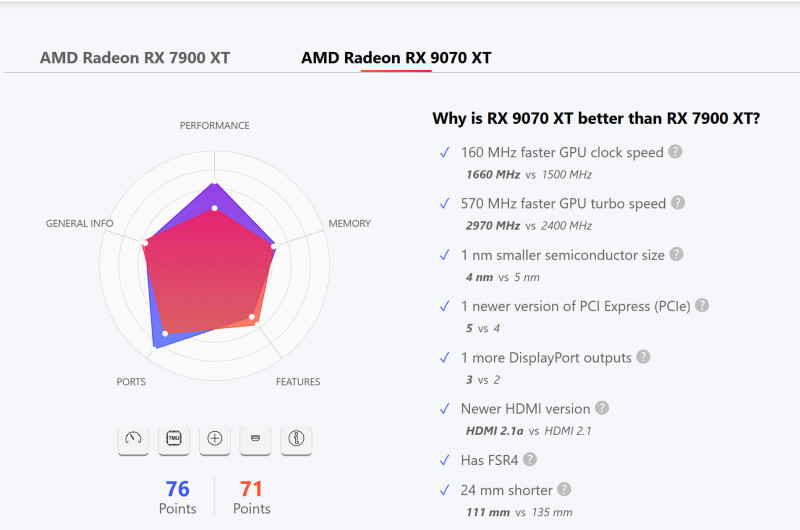The height and width of the screenshot is (530, 800).
Task: Switch to AMD Radeon RX 7900 XT tab
Action: coord(135,58)
